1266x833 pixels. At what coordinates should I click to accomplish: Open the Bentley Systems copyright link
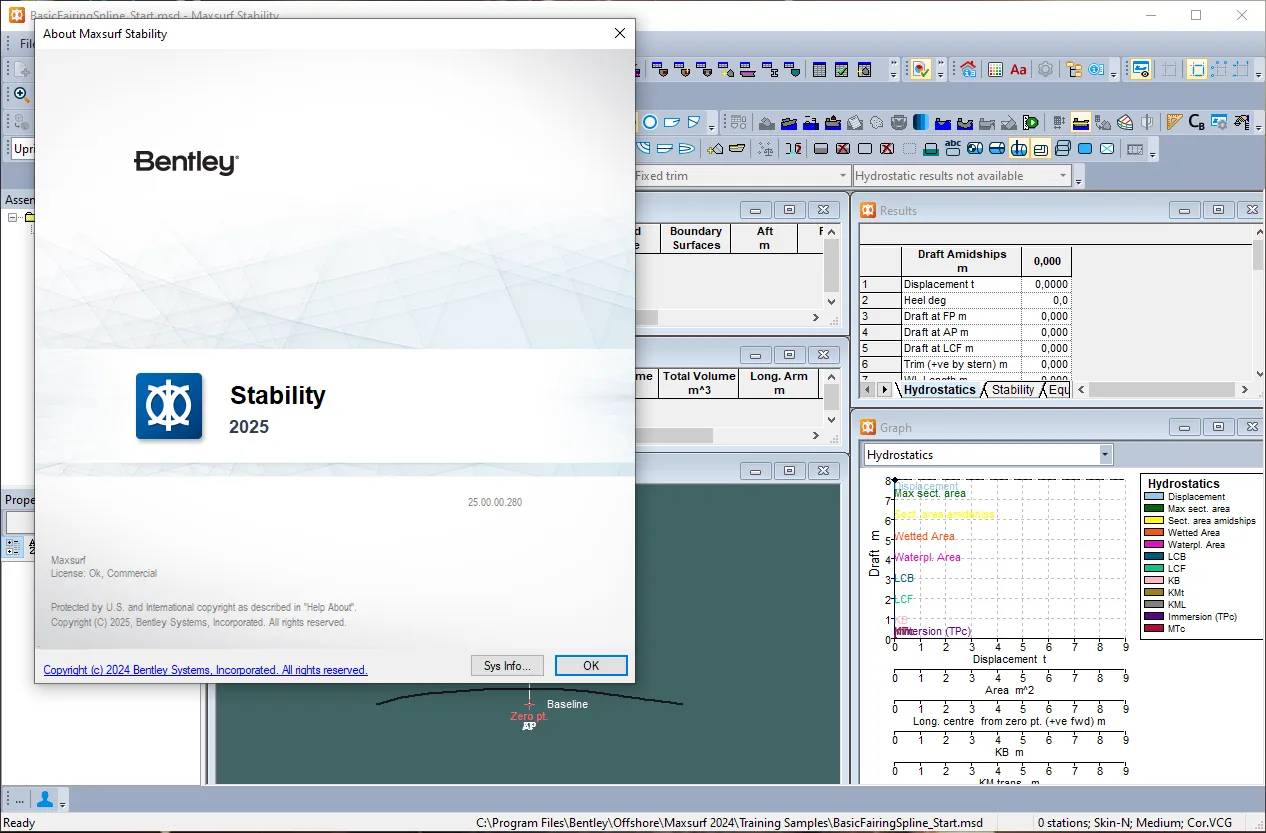(x=205, y=670)
